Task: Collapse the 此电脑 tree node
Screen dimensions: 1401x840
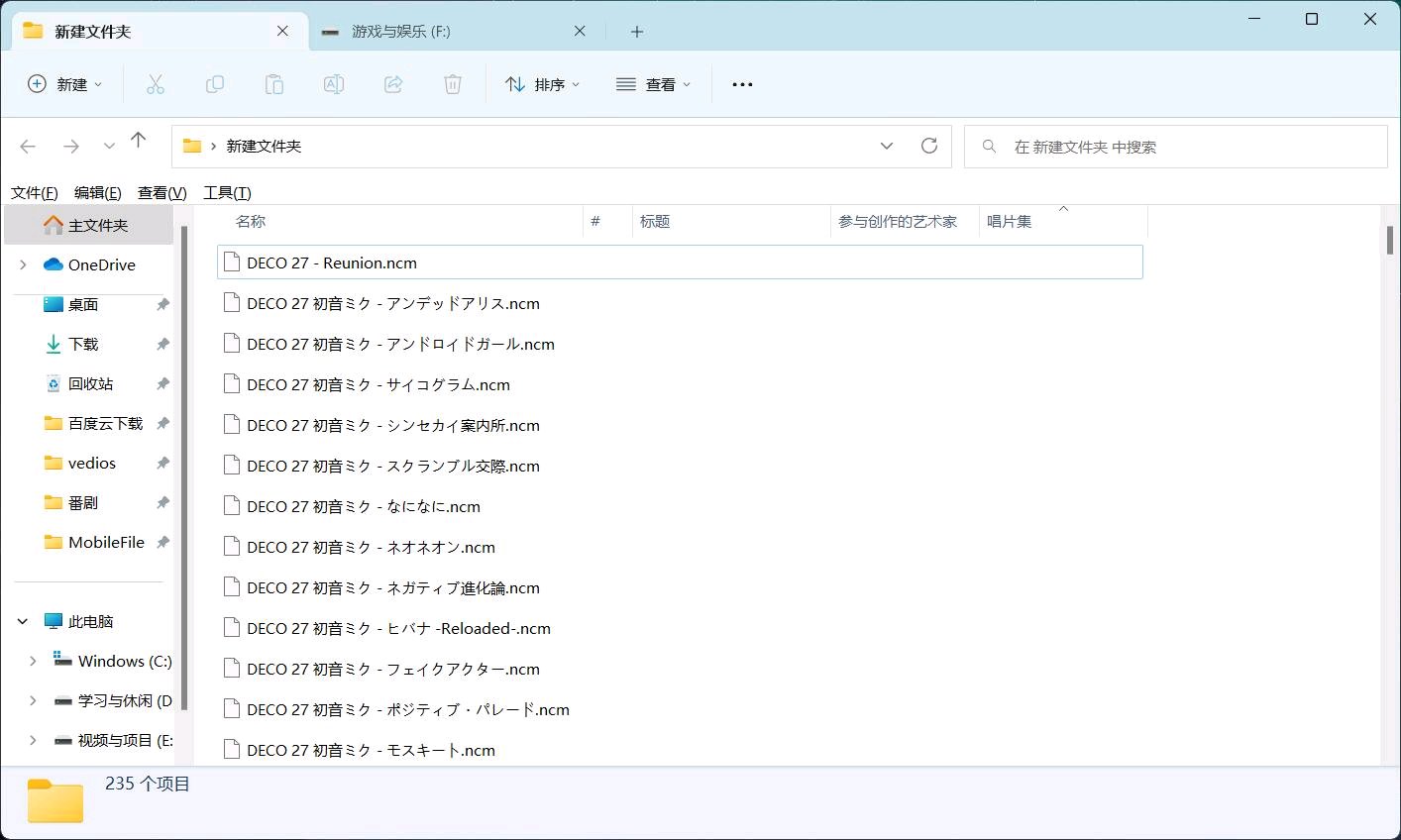Action: pyautogui.click(x=23, y=621)
